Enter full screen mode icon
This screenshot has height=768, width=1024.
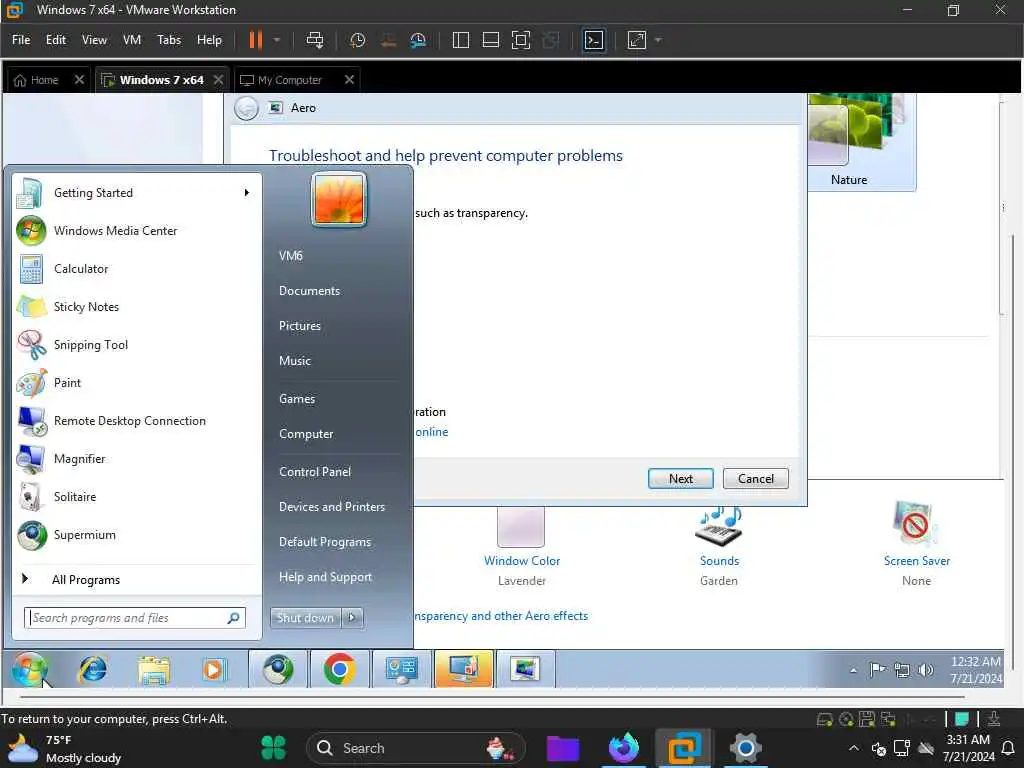(520, 40)
